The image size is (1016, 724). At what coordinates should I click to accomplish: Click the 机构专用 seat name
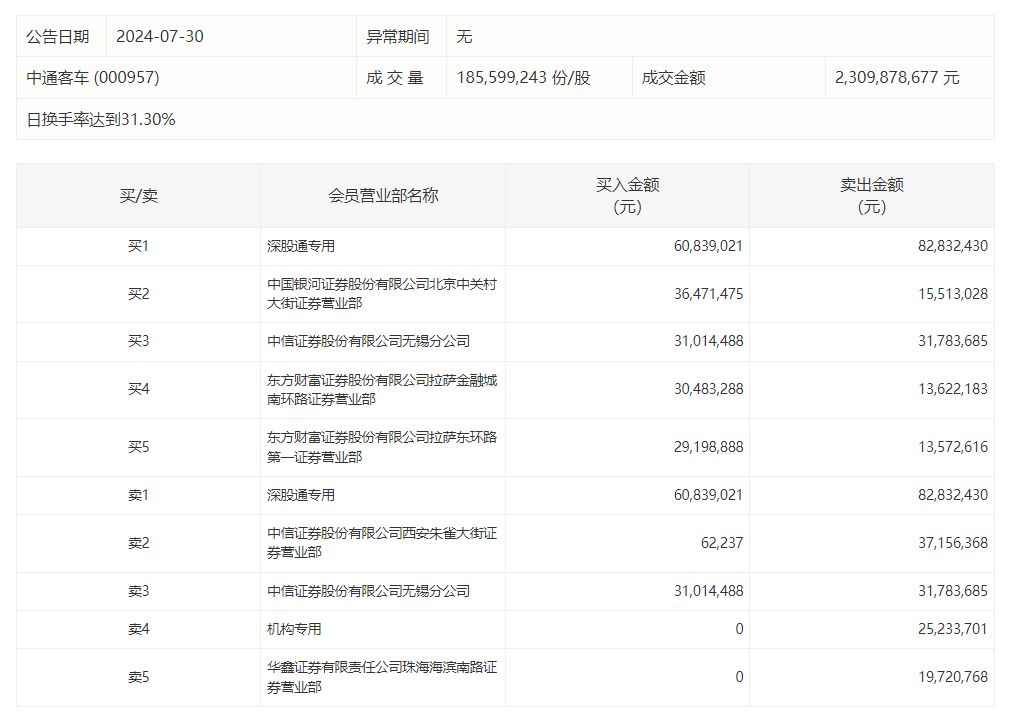pos(294,629)
